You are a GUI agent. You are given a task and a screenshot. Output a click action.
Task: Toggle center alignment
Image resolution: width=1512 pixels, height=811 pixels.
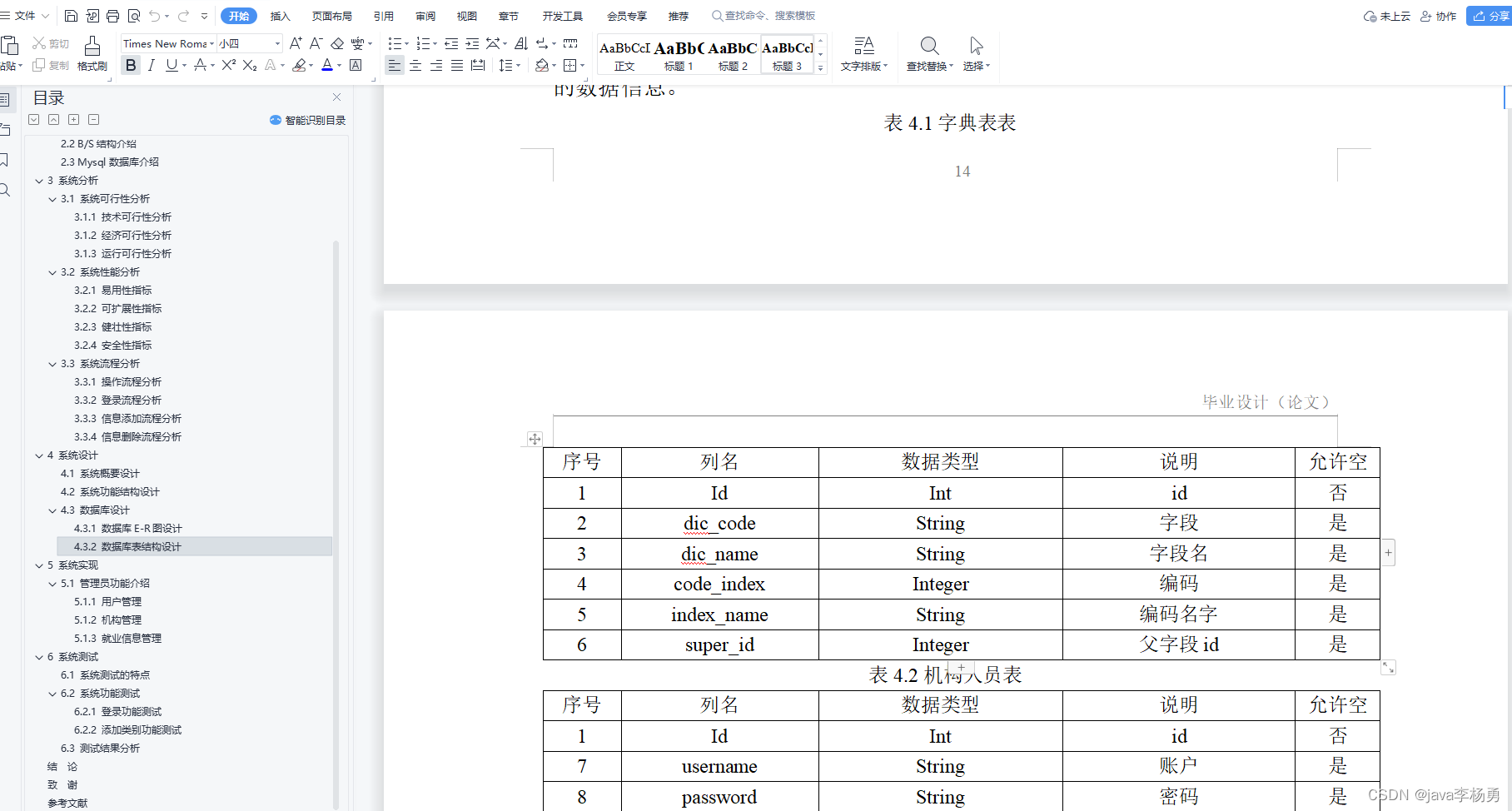point(415,65)
